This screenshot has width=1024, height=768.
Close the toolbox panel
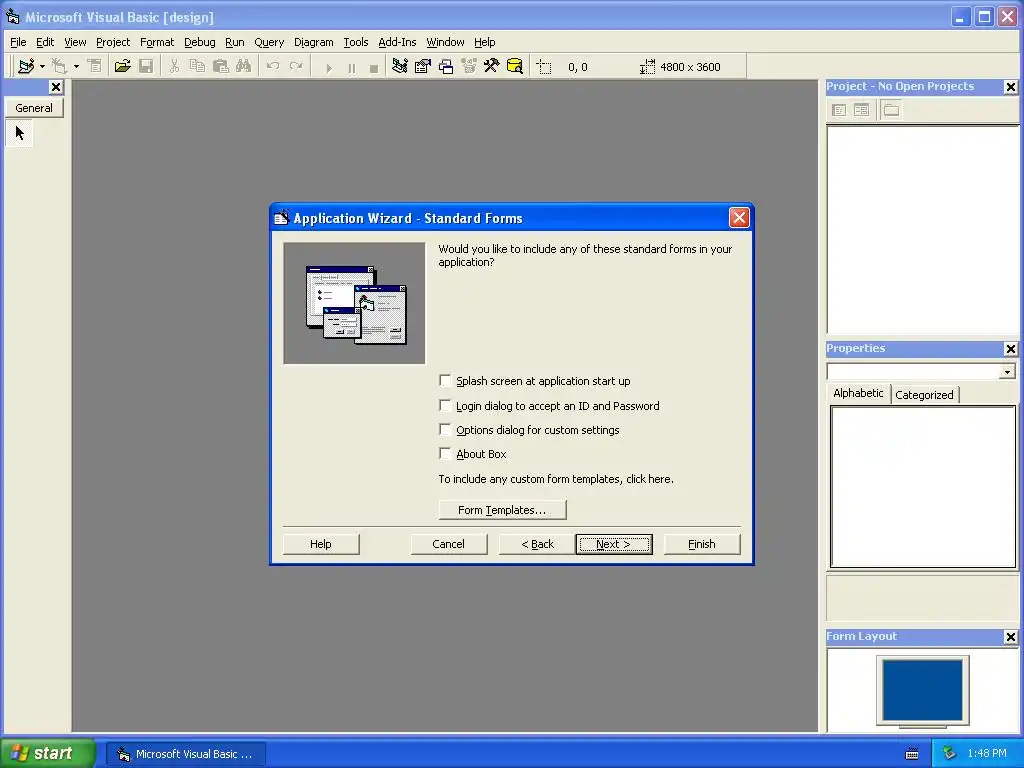click(x=56, y=87)
